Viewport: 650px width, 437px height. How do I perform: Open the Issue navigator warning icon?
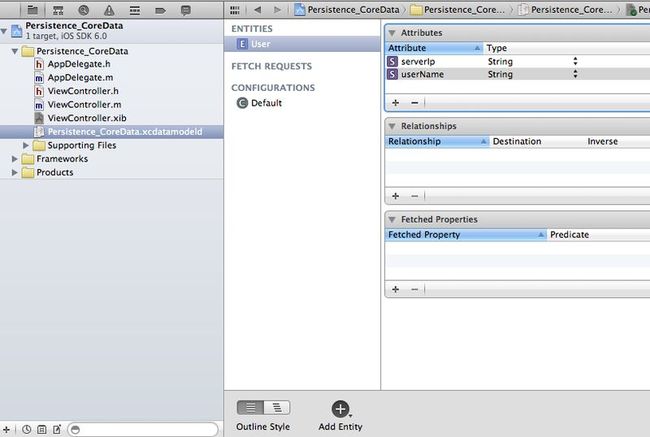[109, 10]
